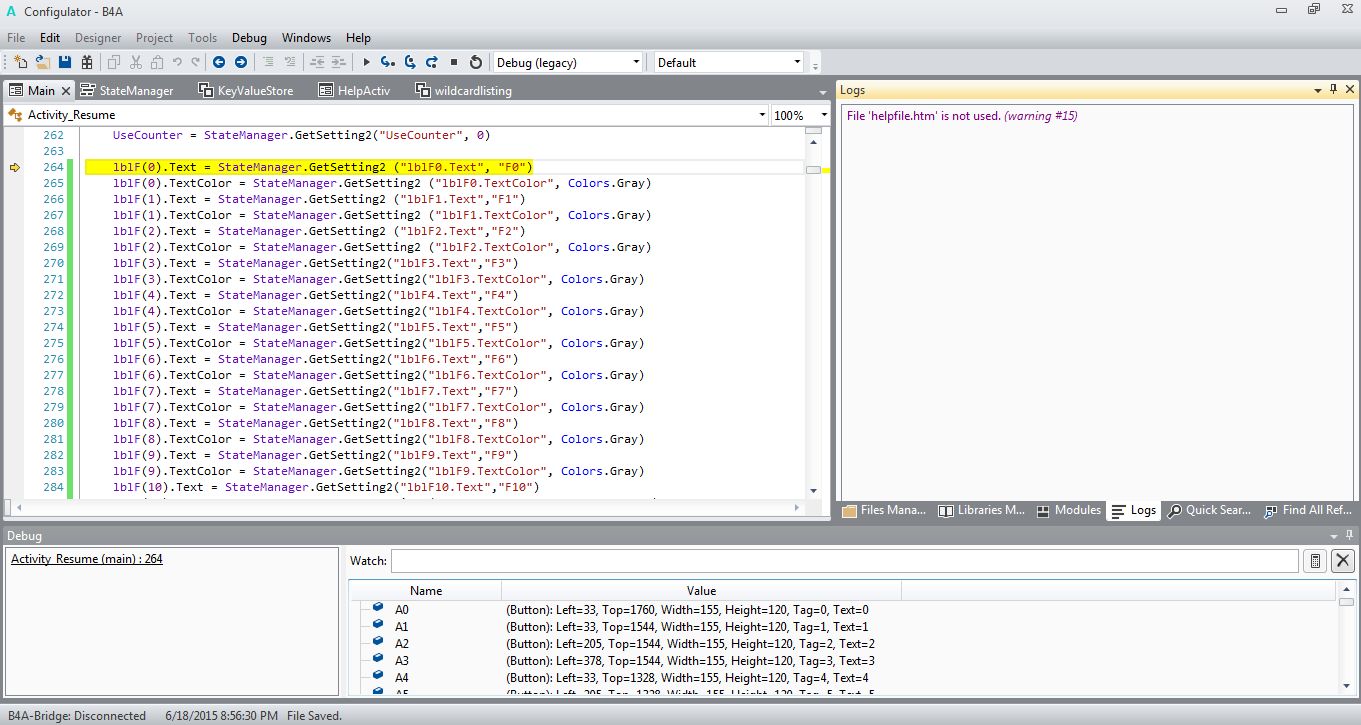Switch to the StateManager module tab
The image size is (1361, 725).
coord(136,91)
